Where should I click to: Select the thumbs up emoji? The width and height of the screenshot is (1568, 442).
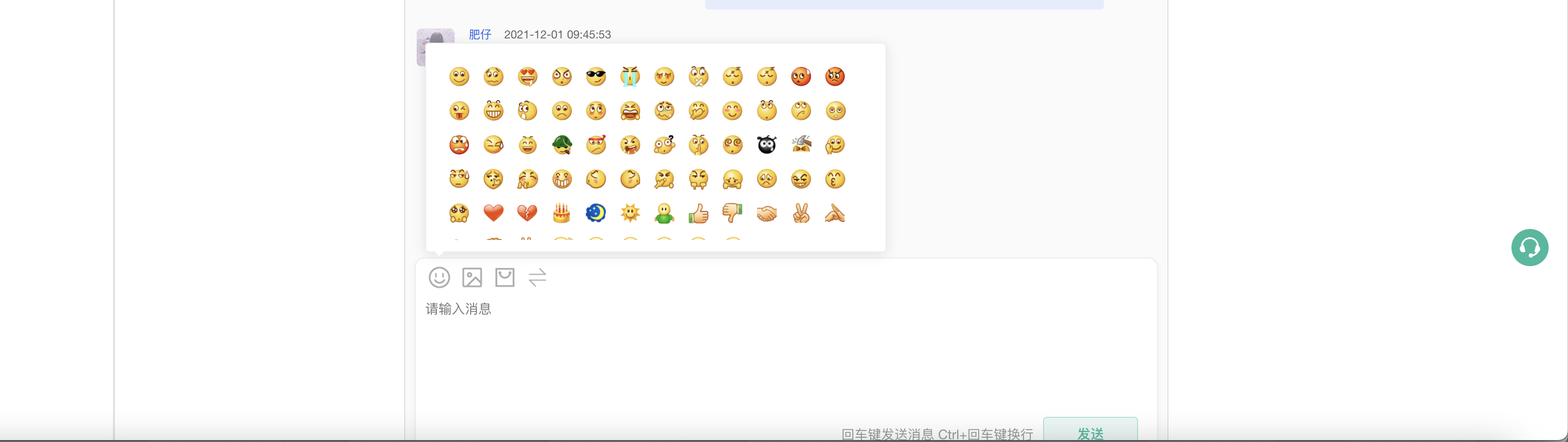698,213
